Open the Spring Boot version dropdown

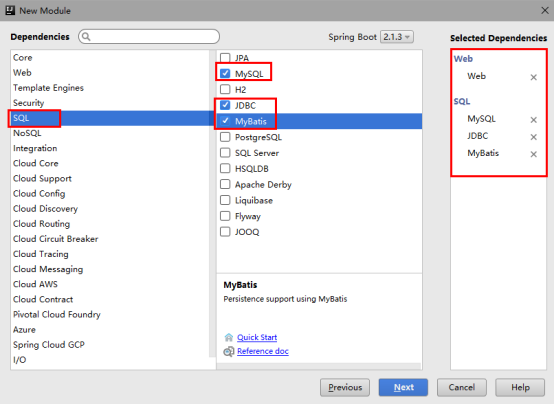(397, 37)
